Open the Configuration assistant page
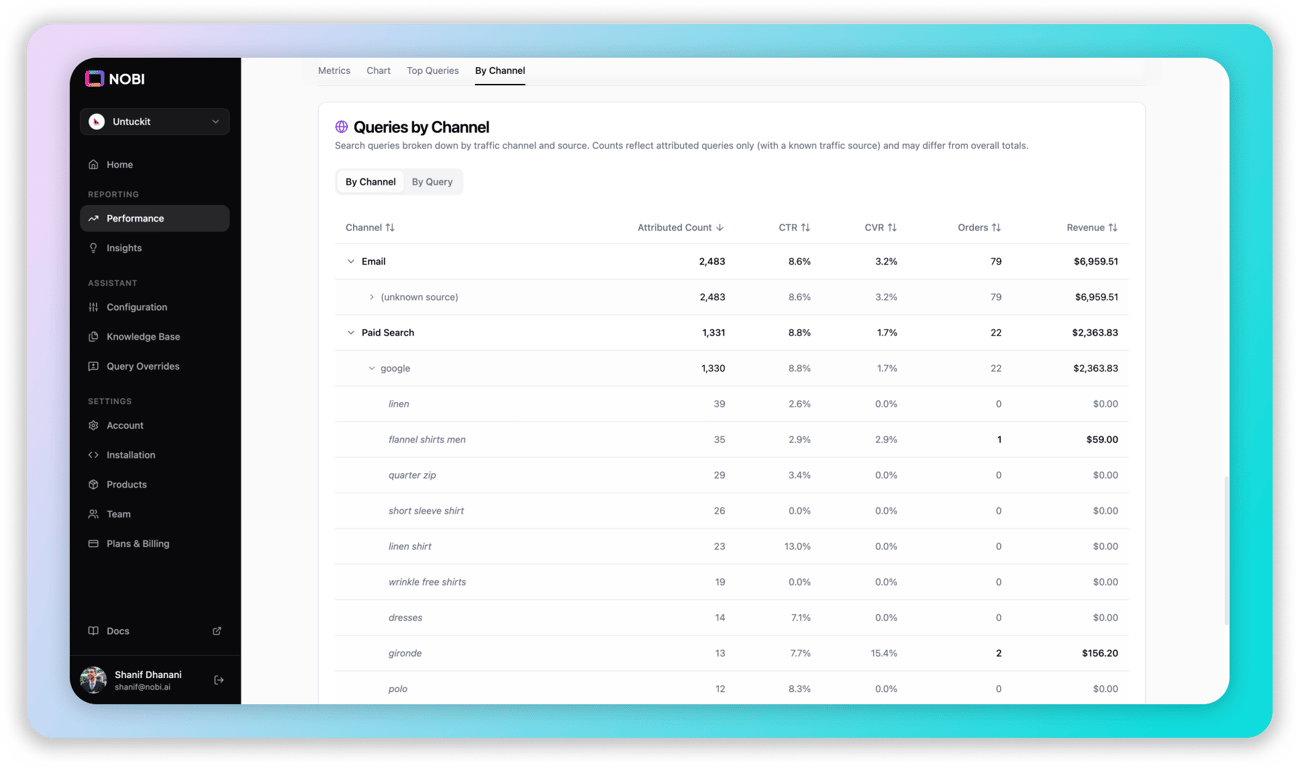 click(x=92, y=307)
